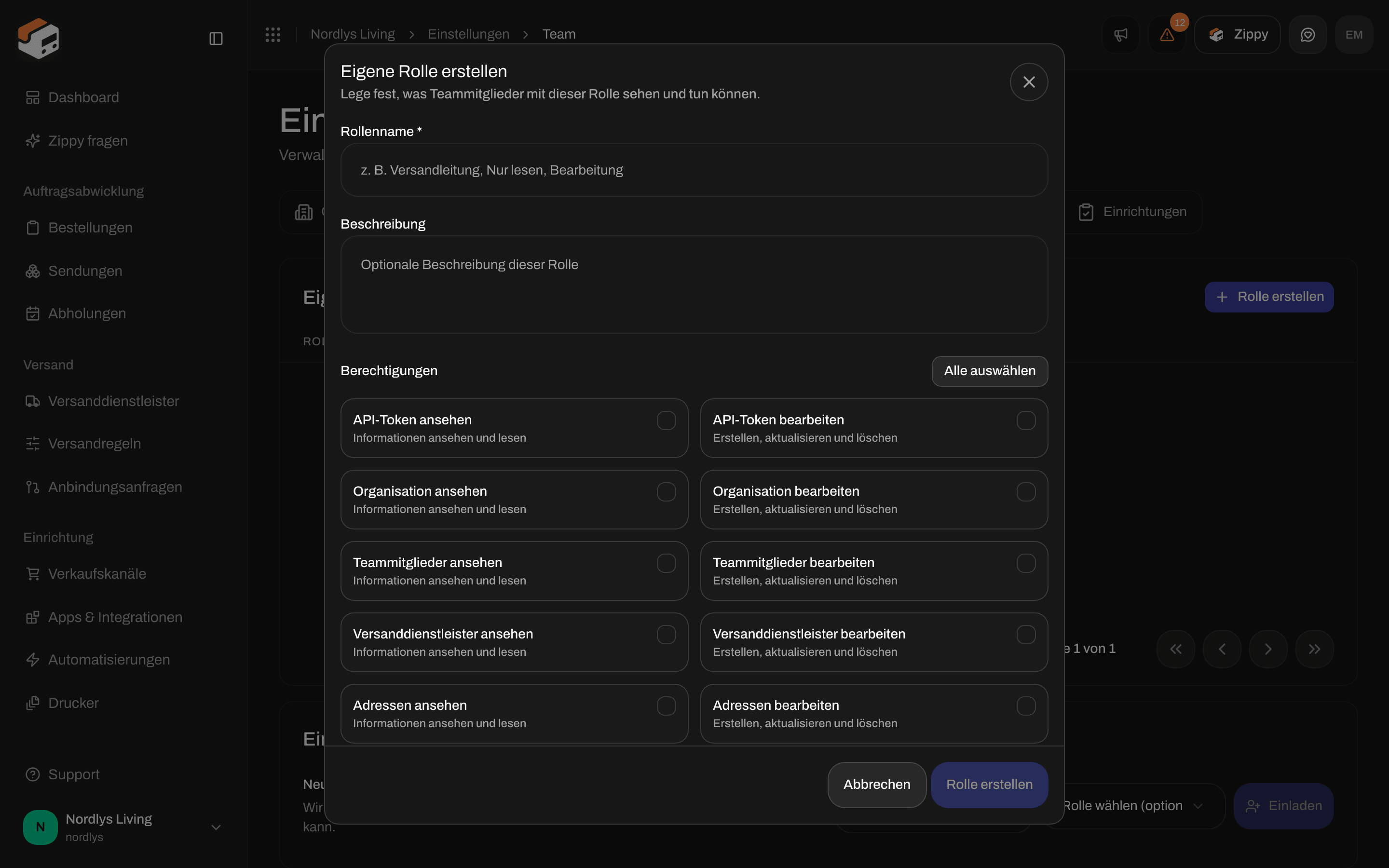Go to next page arrow
The width and height of the screenshot is (1389, 868).
pos(1268,649)
